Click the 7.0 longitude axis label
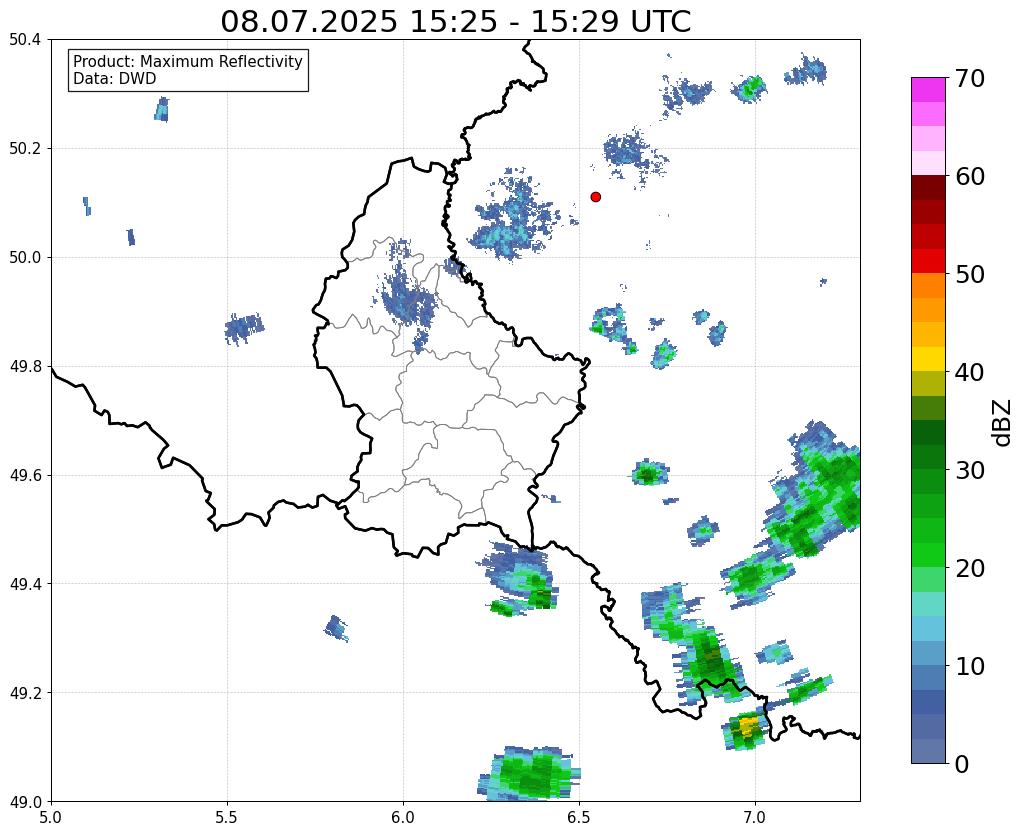 click(x=755, y=817)
